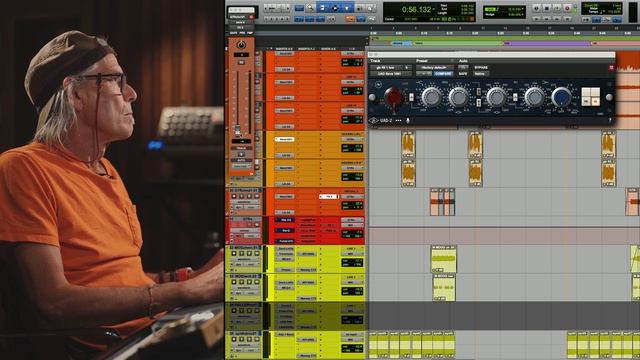Viewport: 640px width, 360px height.
Task: Click the small left silver knob on EQ
Action: 372,97
